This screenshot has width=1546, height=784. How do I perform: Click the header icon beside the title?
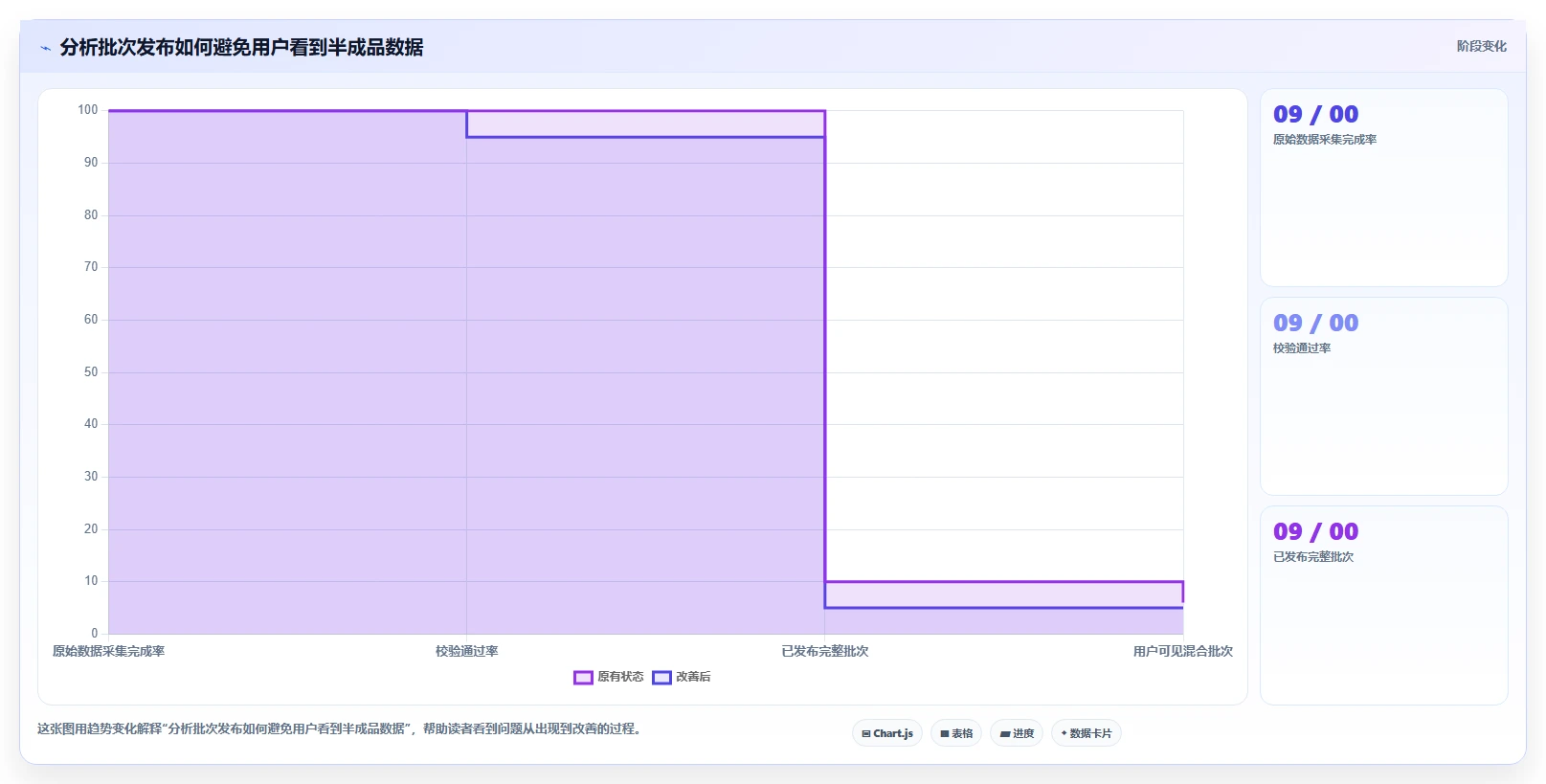tap(45, 47)
